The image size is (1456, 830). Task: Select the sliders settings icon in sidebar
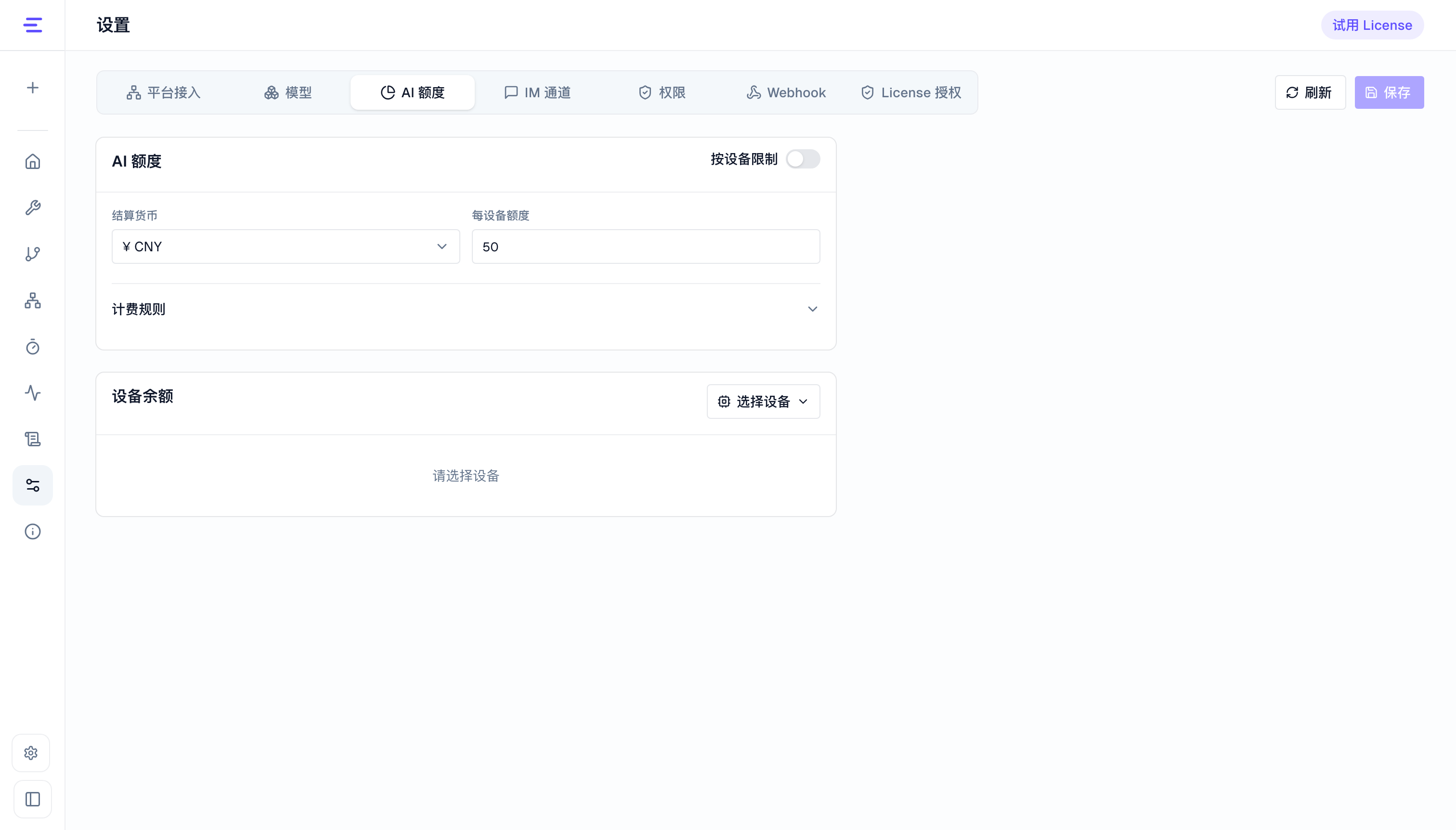click(32, 485)
